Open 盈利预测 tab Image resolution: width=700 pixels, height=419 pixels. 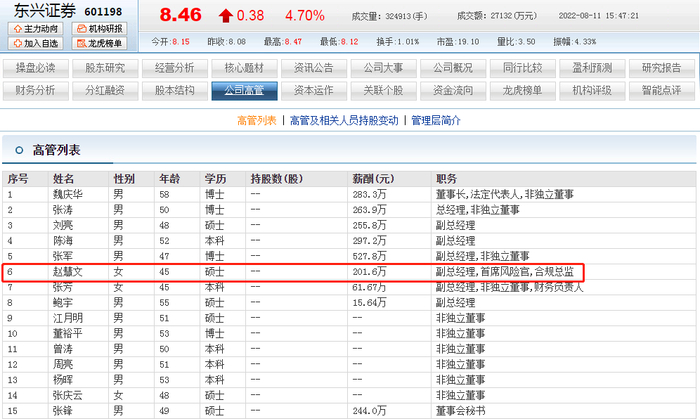coord(593,68)
